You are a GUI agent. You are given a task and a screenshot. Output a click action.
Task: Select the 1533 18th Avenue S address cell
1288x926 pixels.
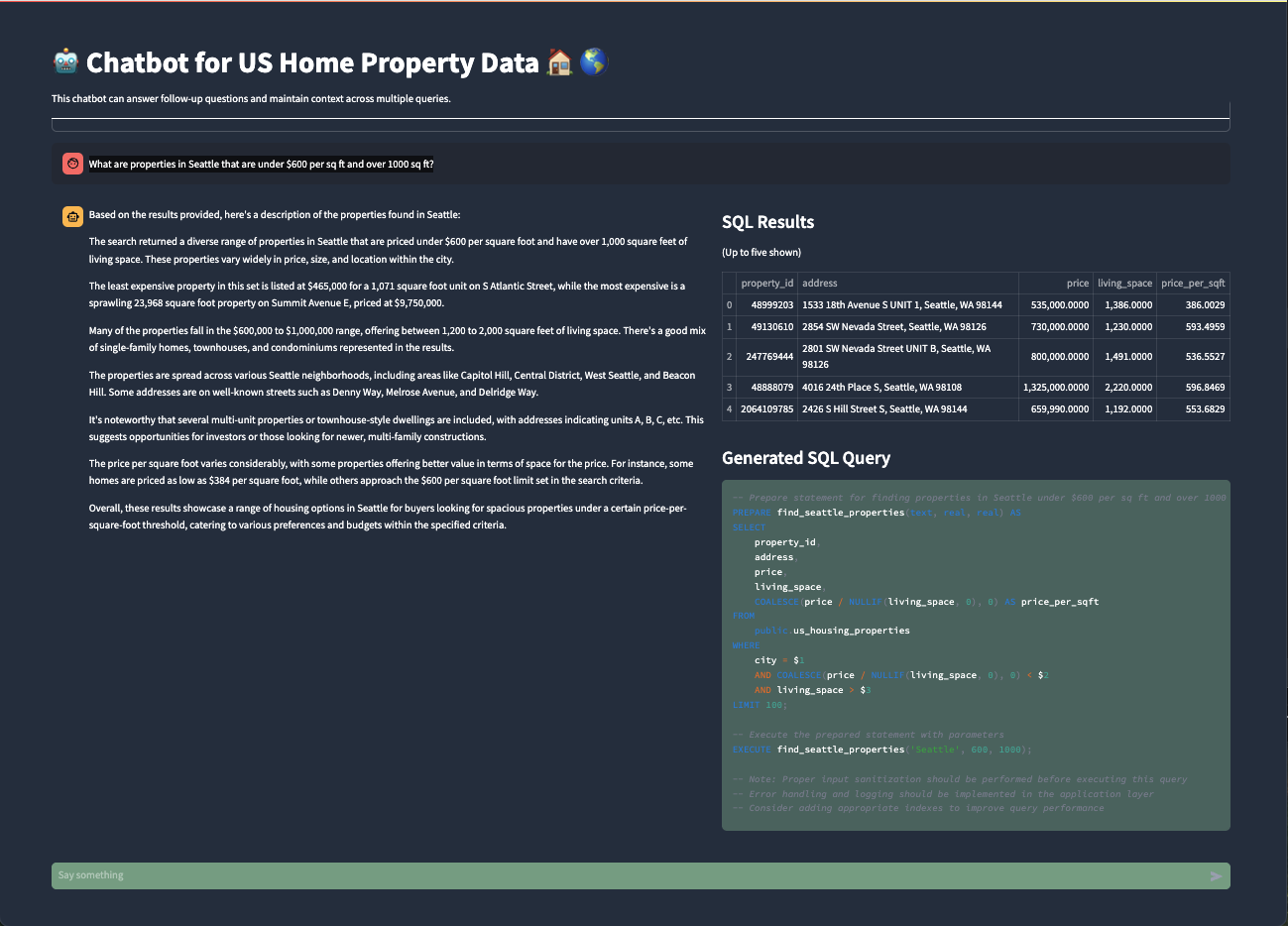tap(902, 305)
